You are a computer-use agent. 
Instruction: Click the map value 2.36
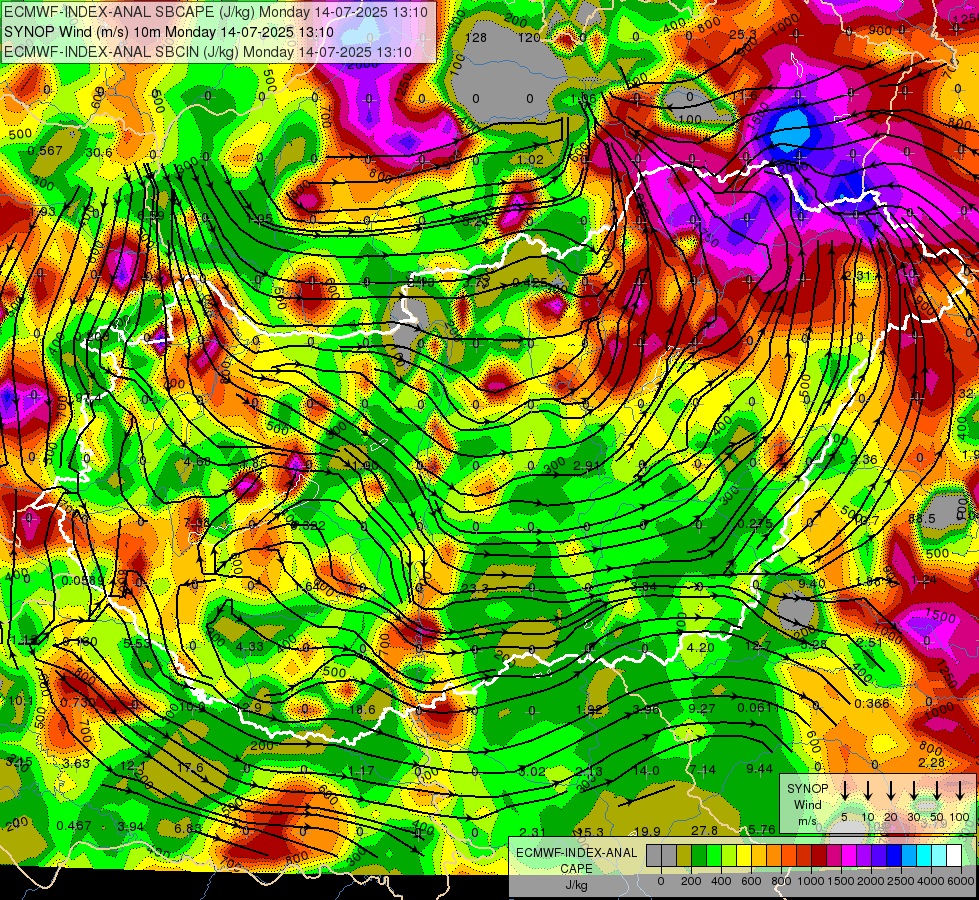(863, 460)
